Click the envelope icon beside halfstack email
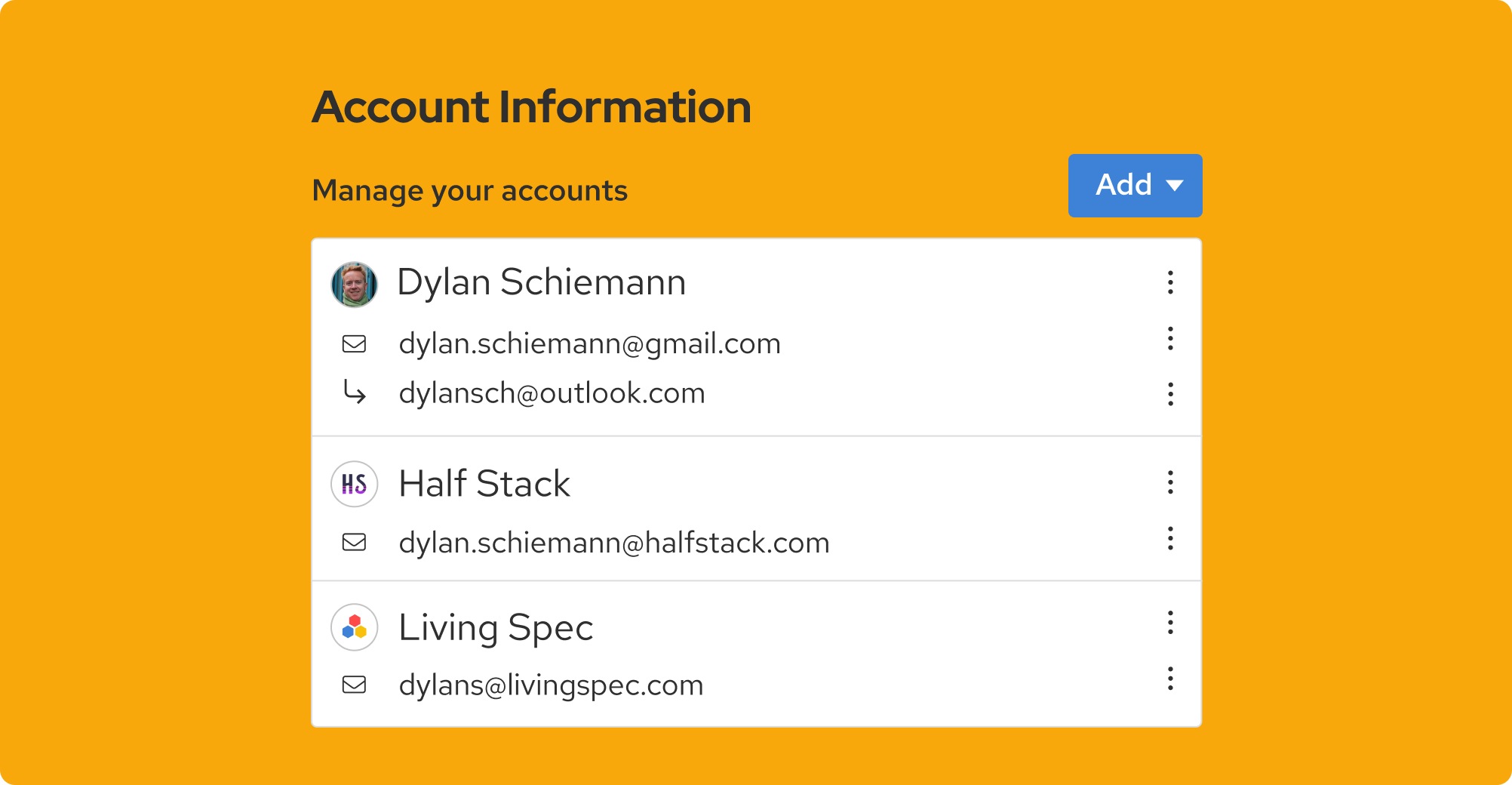This screenshot has height=785, width=1512. [355, 542]
